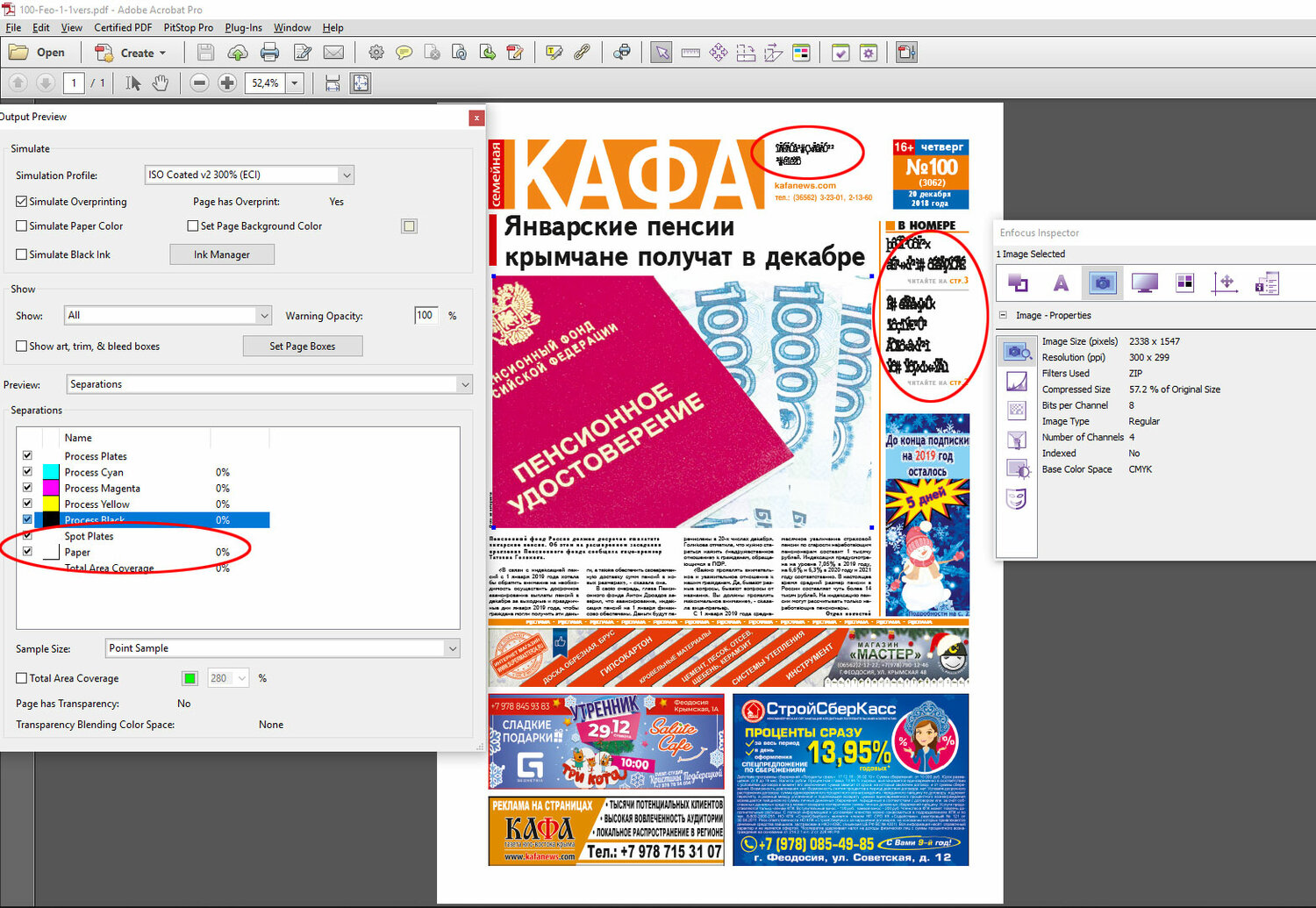
Task: Uncheck Process Magenta separation
Action: point(27,488)
